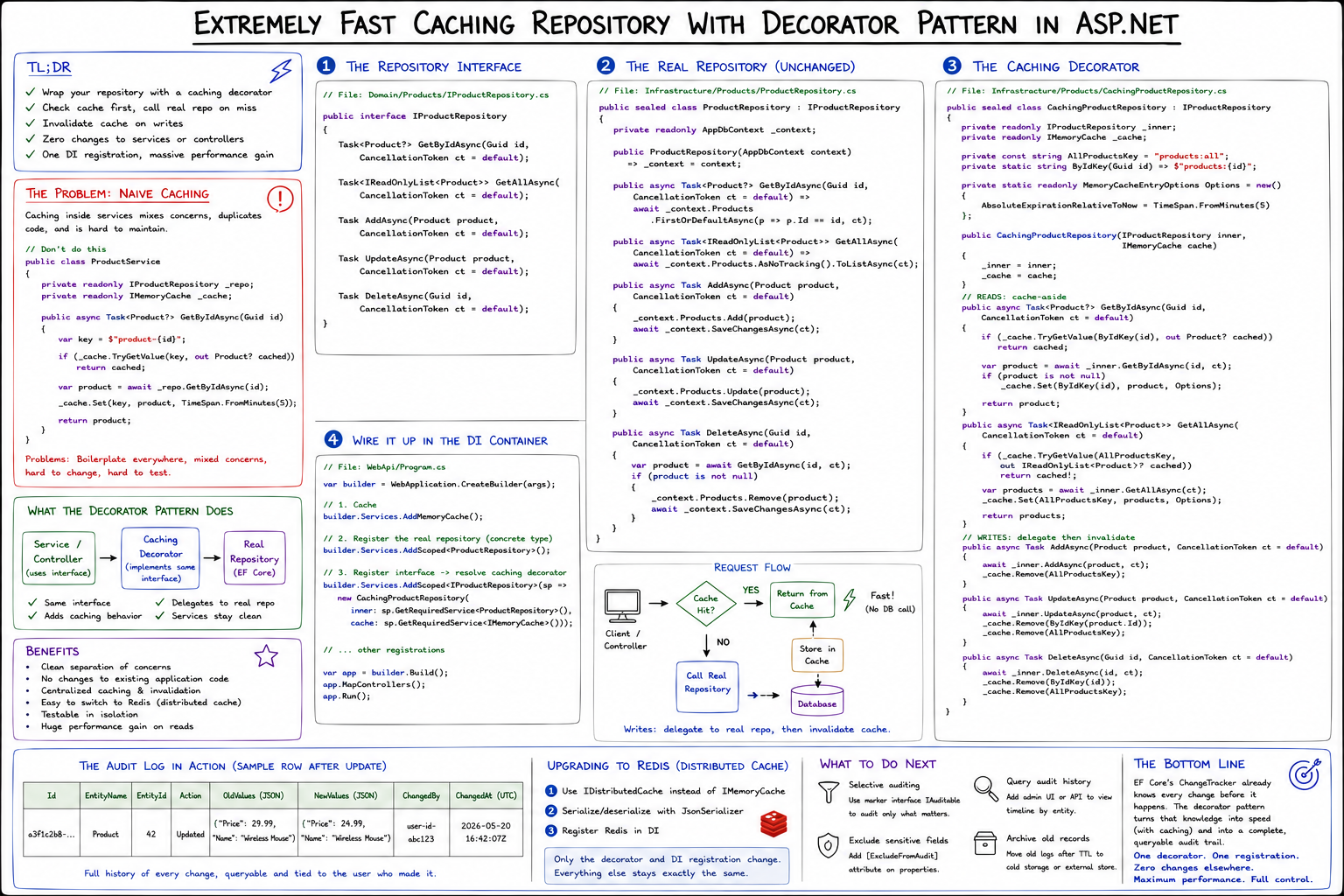Screen dimensions: 1344x896
Task: Click the green lightning bolt beside Fast!
Action: click(849, 600)
